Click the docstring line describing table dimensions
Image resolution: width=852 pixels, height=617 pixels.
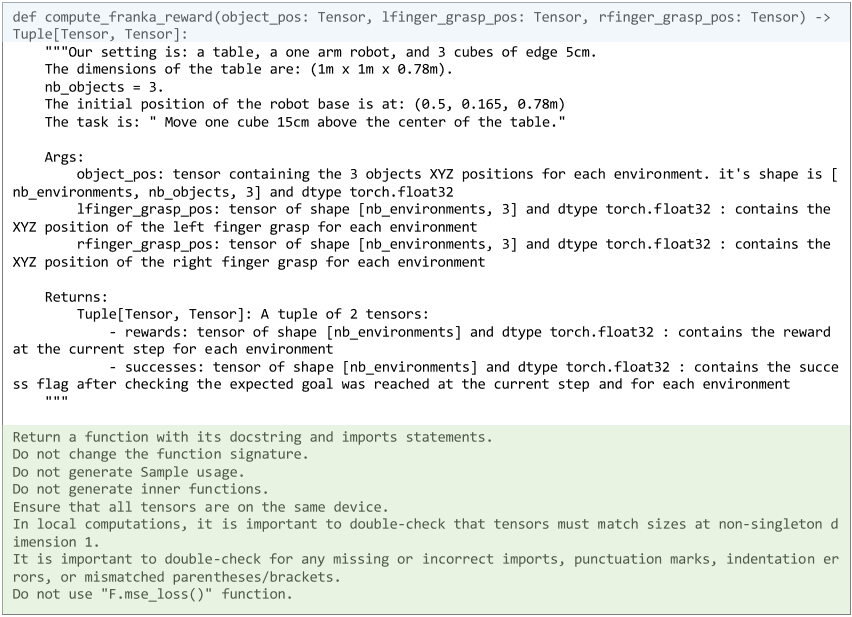(248, 70)
